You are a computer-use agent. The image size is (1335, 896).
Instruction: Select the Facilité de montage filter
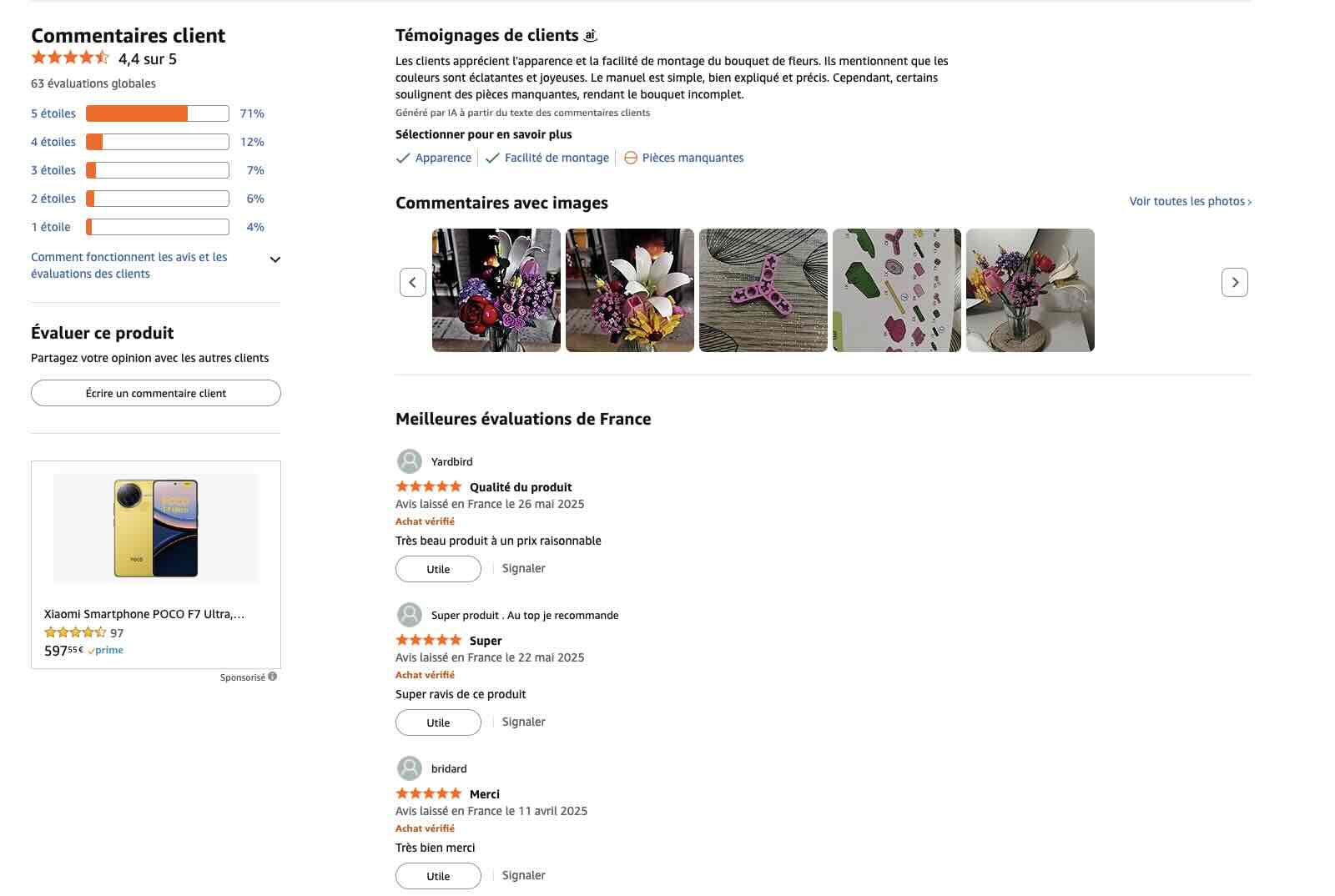tap(547, 158)
